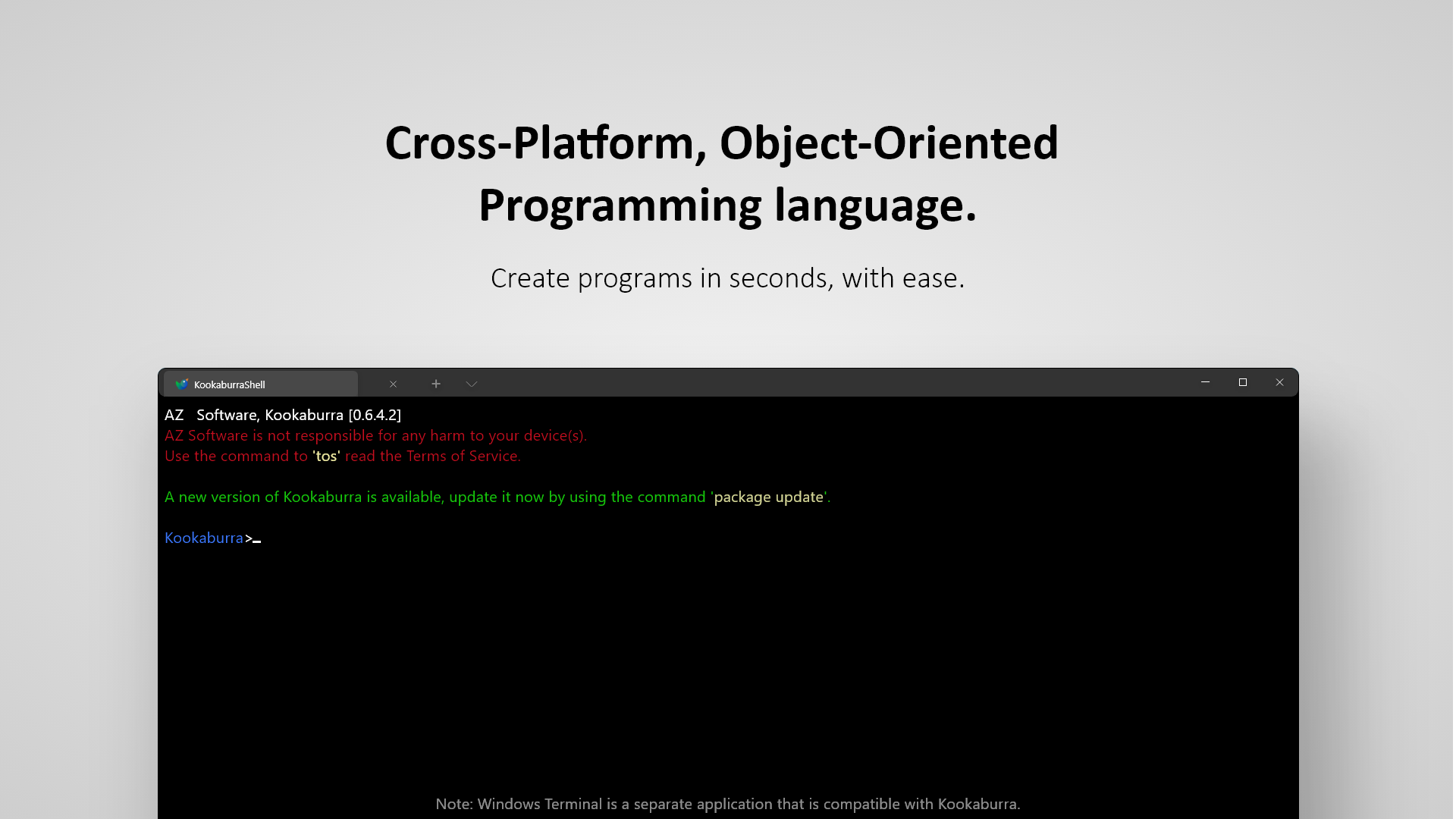
Task: Click the Kookaburra bird logo in tab
Action: pos(181,384)
